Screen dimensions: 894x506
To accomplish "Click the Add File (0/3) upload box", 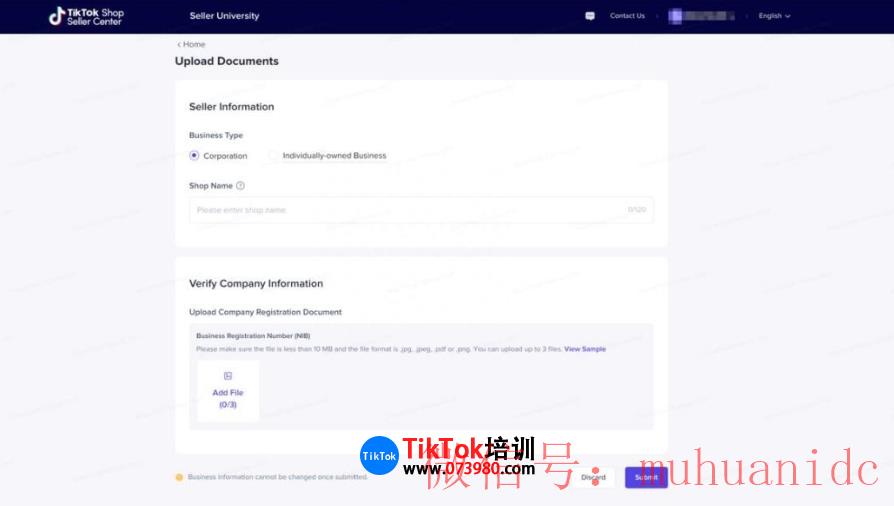I will [228, 391].
